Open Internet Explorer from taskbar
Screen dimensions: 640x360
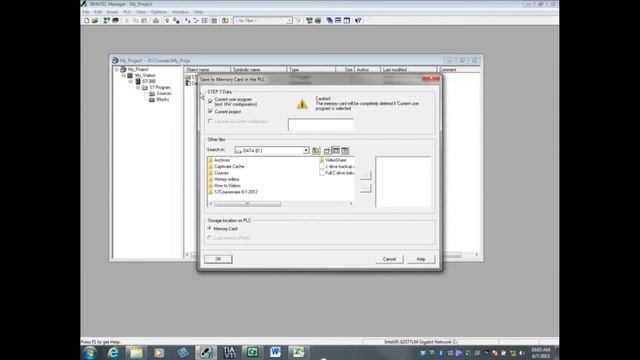click(x=113, y=352)
